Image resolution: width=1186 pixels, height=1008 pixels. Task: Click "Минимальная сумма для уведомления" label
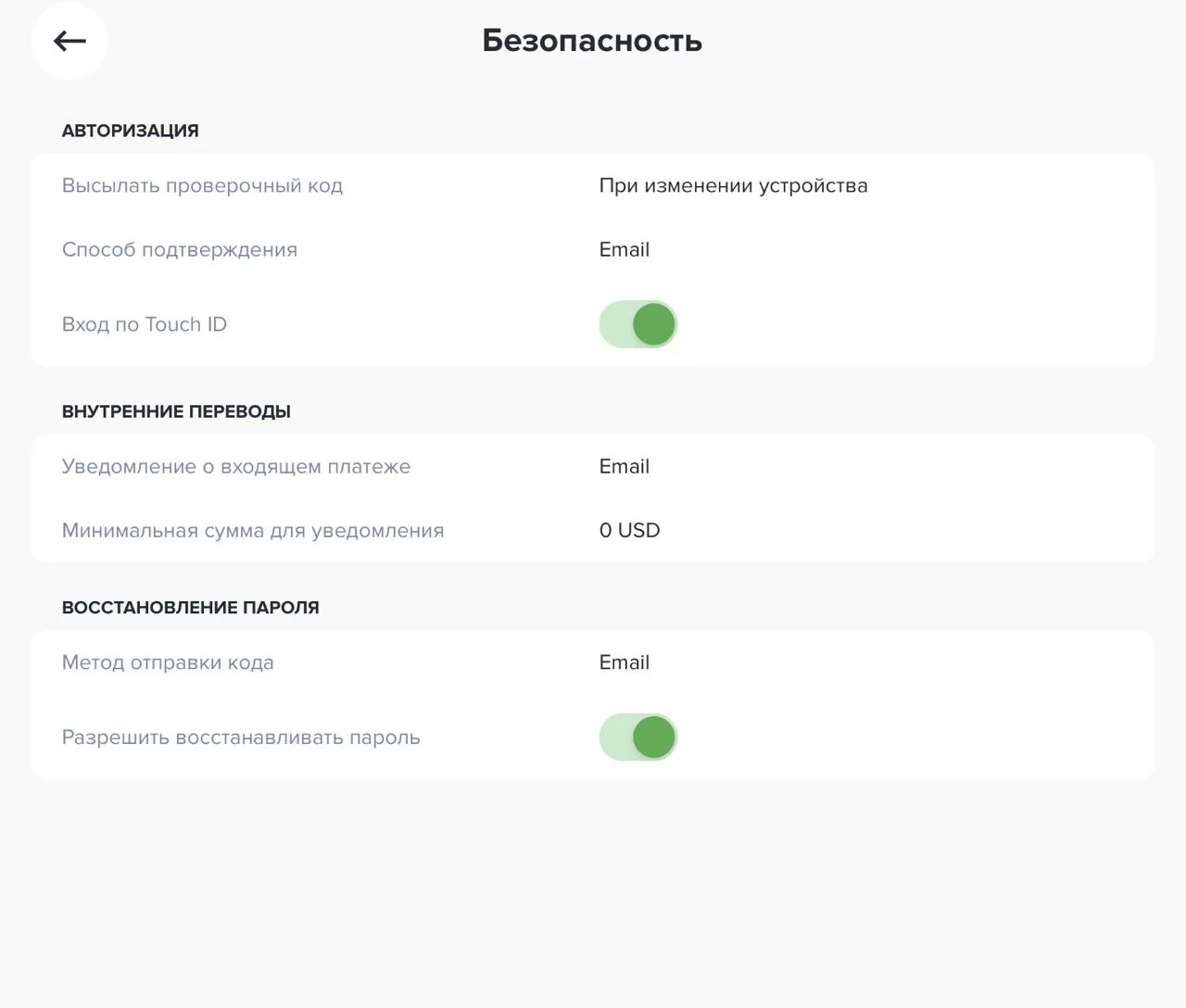[x=253, y=530]
